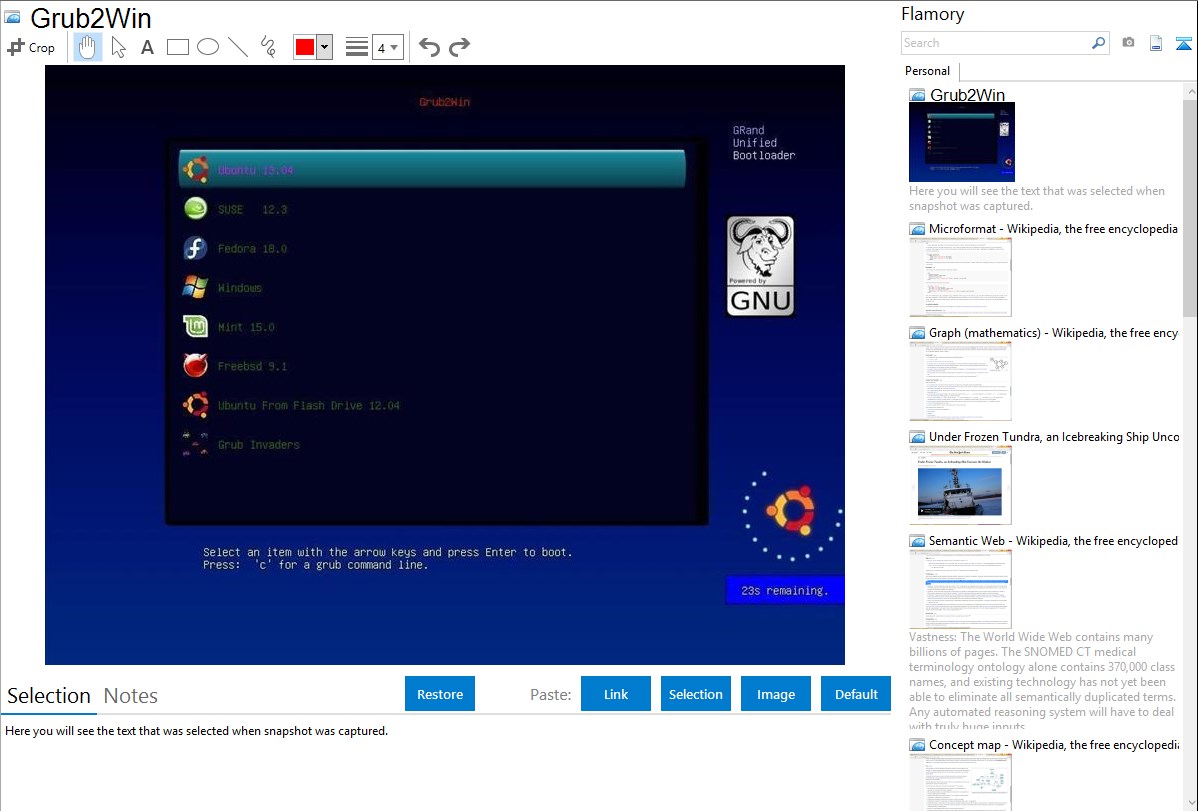The image size is (1198, 811).
Task: Open the Semantic Web snapshot thumbnail
Action: tap(960, 589)
